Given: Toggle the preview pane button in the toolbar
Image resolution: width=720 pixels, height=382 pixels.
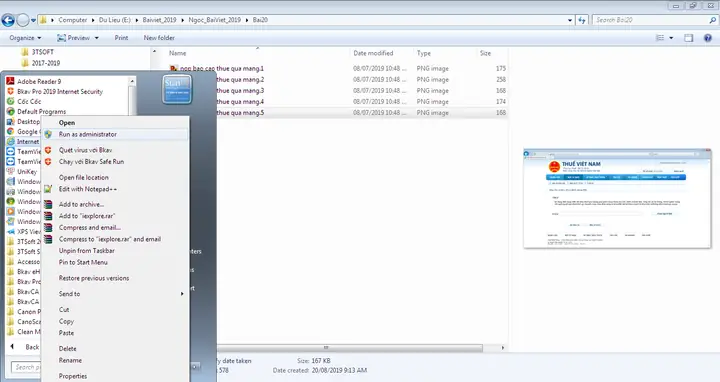Looking at the screenshot, I should 688,38.
